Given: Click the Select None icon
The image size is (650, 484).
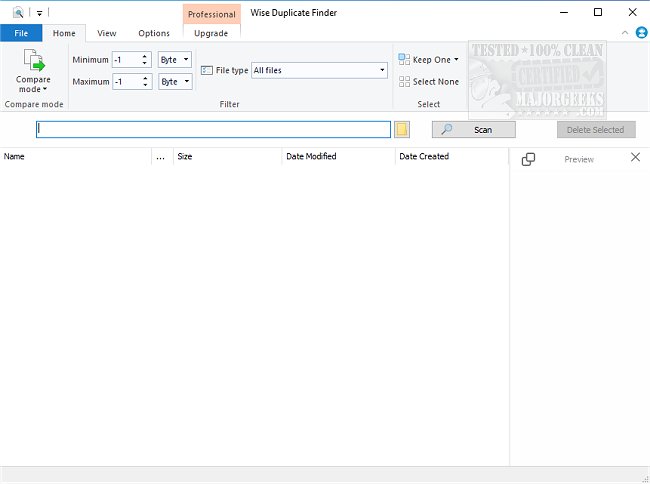Looking at the screenshot, I should coord(404,82).
